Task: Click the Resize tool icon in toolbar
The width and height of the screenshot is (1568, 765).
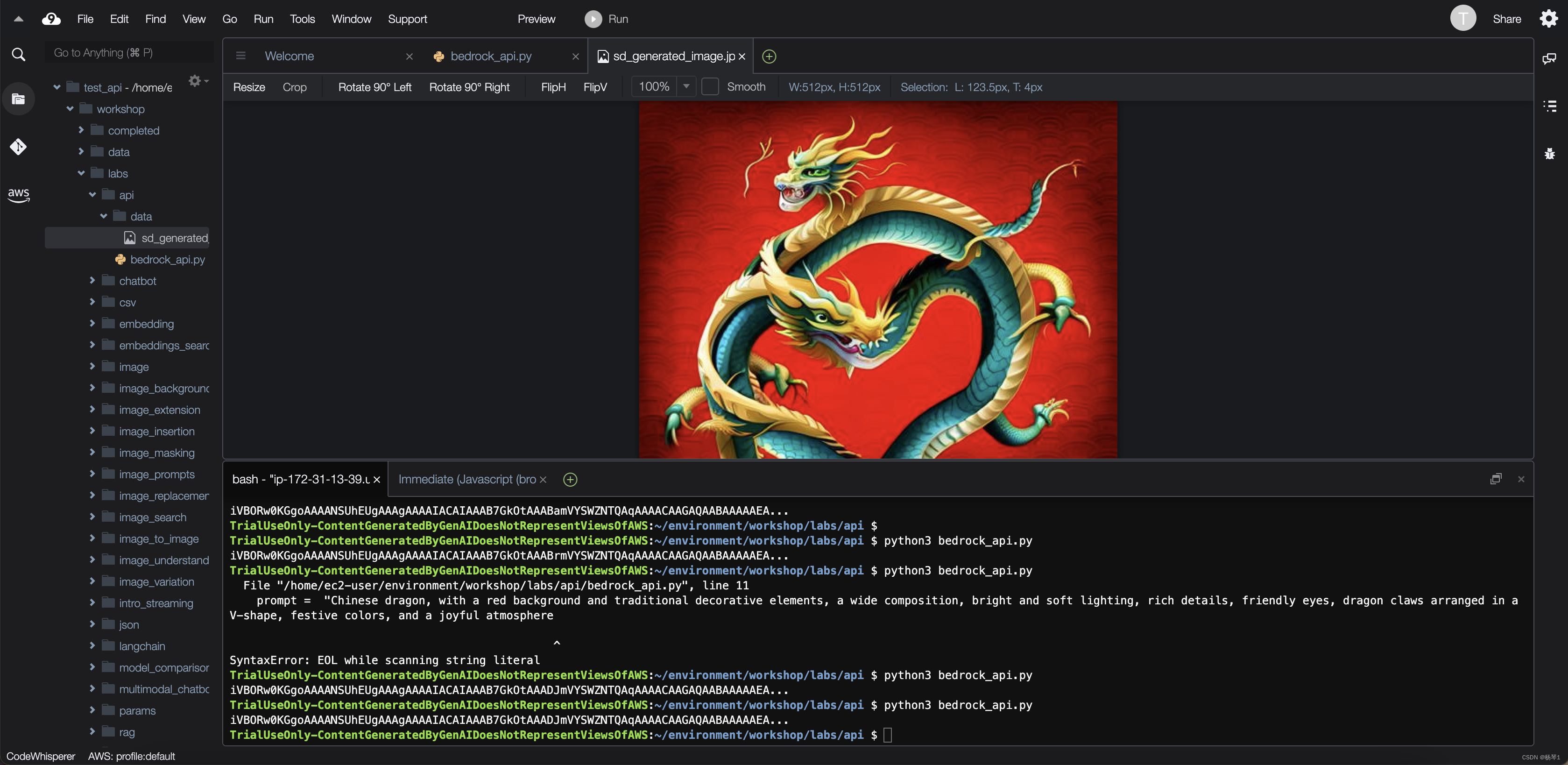Action: (248, 87)
